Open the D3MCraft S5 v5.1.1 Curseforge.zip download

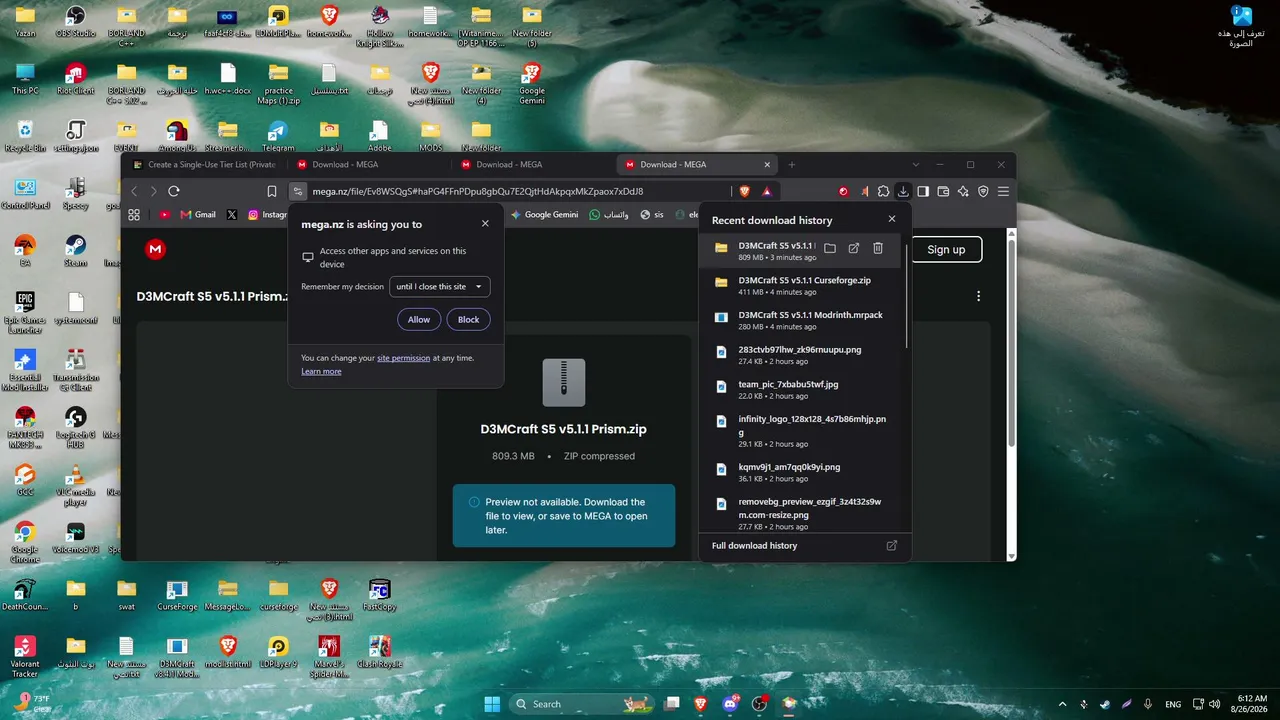(804, 286)
